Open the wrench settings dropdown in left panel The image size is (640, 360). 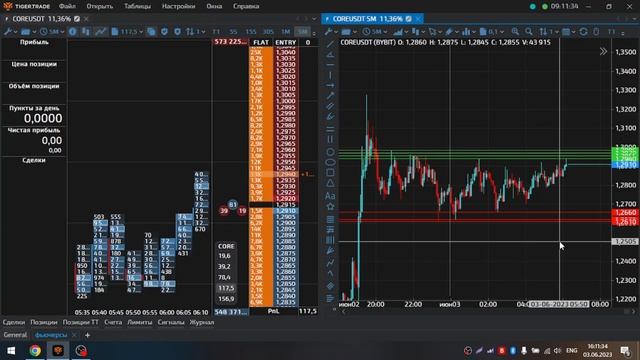tap(10, 31)
